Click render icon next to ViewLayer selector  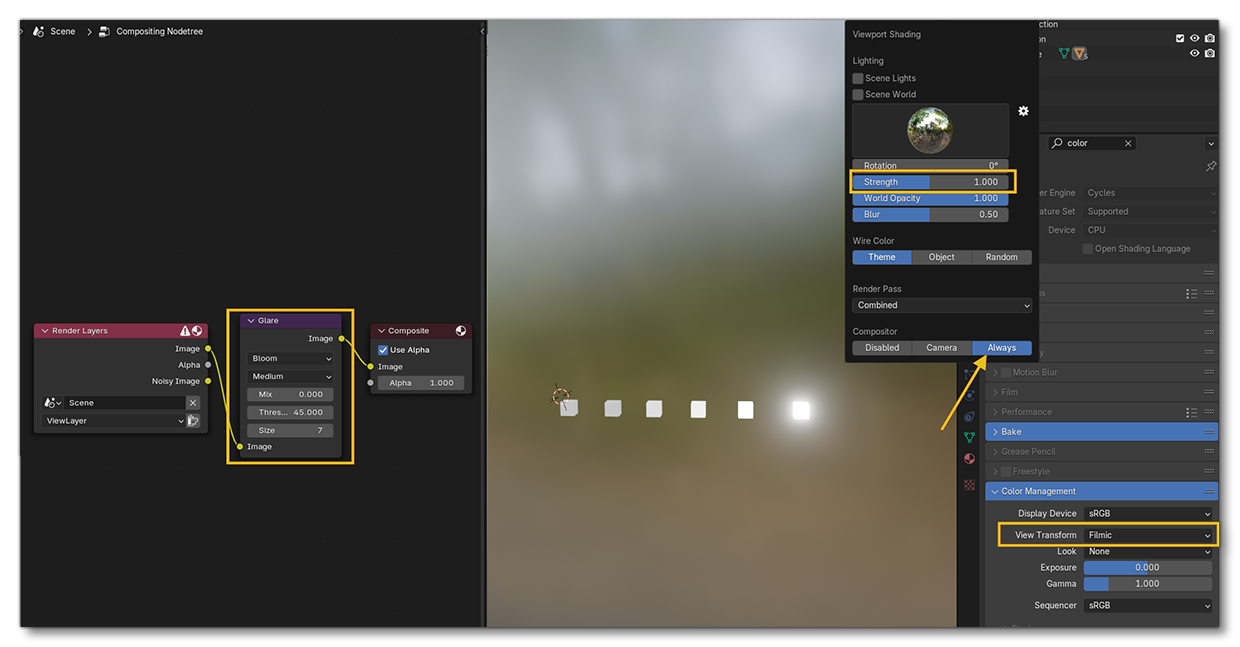click(x=194, y=421)
